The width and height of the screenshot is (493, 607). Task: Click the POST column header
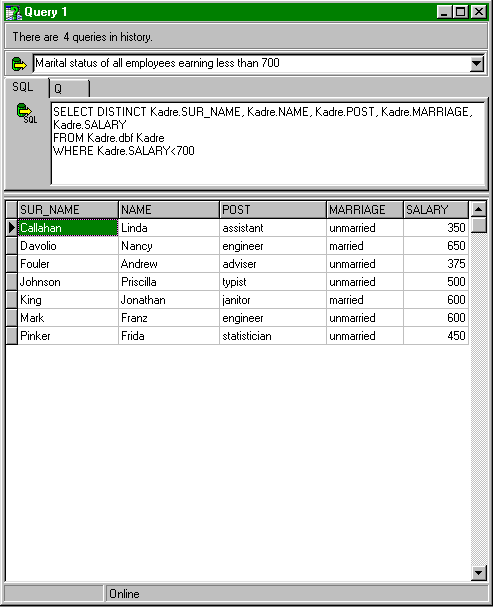tap(273, 210)
